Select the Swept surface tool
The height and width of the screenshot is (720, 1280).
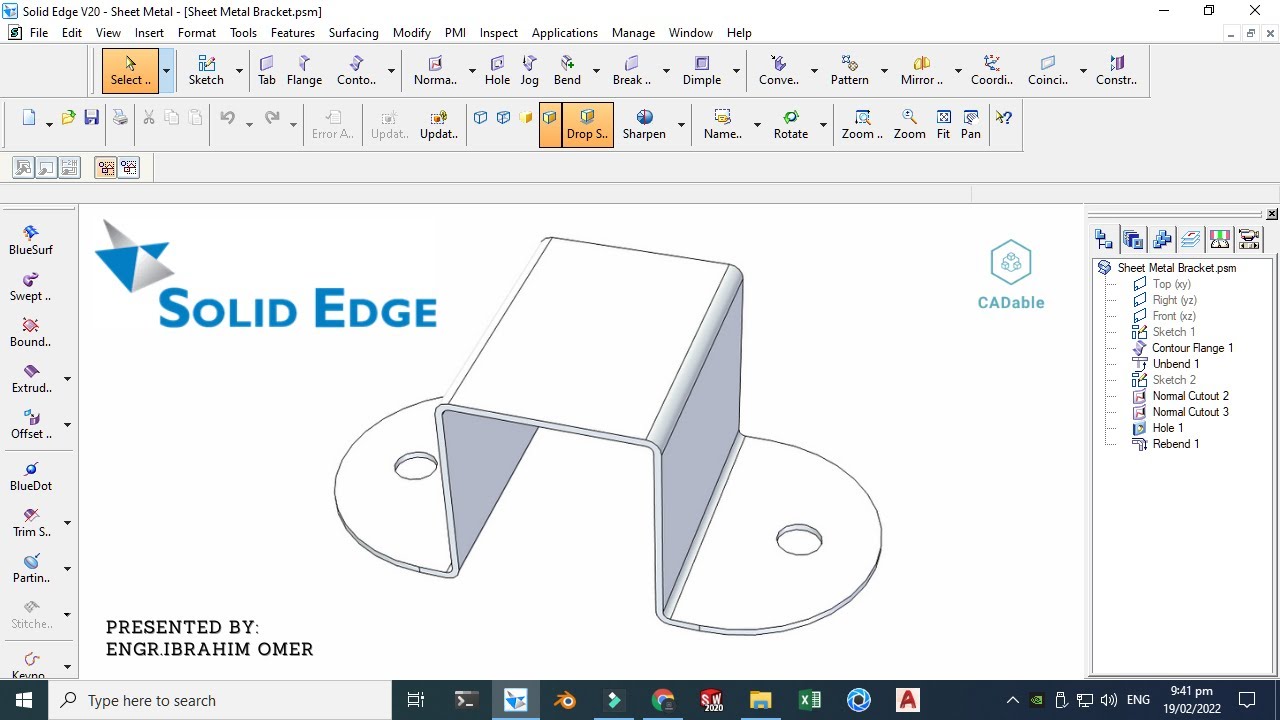(31, 287)
